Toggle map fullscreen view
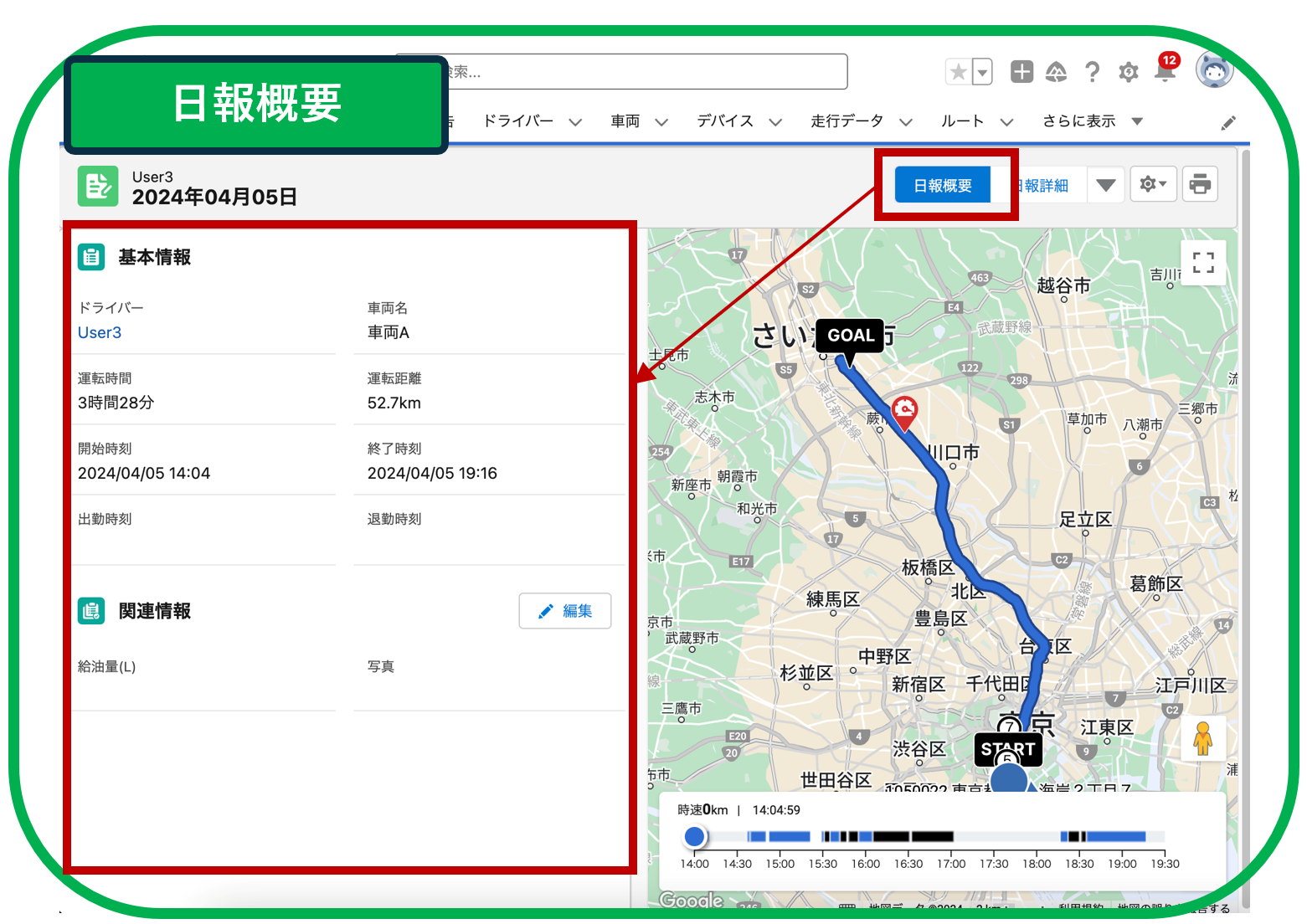The height and width of the screenshot is (924, 1307). 1203,263
